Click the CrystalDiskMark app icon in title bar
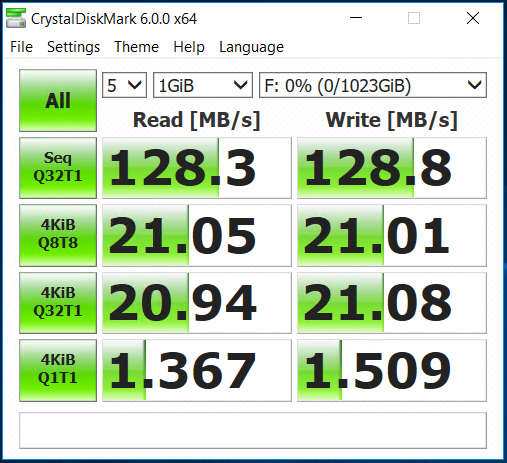This screenshot has height=463, width=507. (16, 18)
